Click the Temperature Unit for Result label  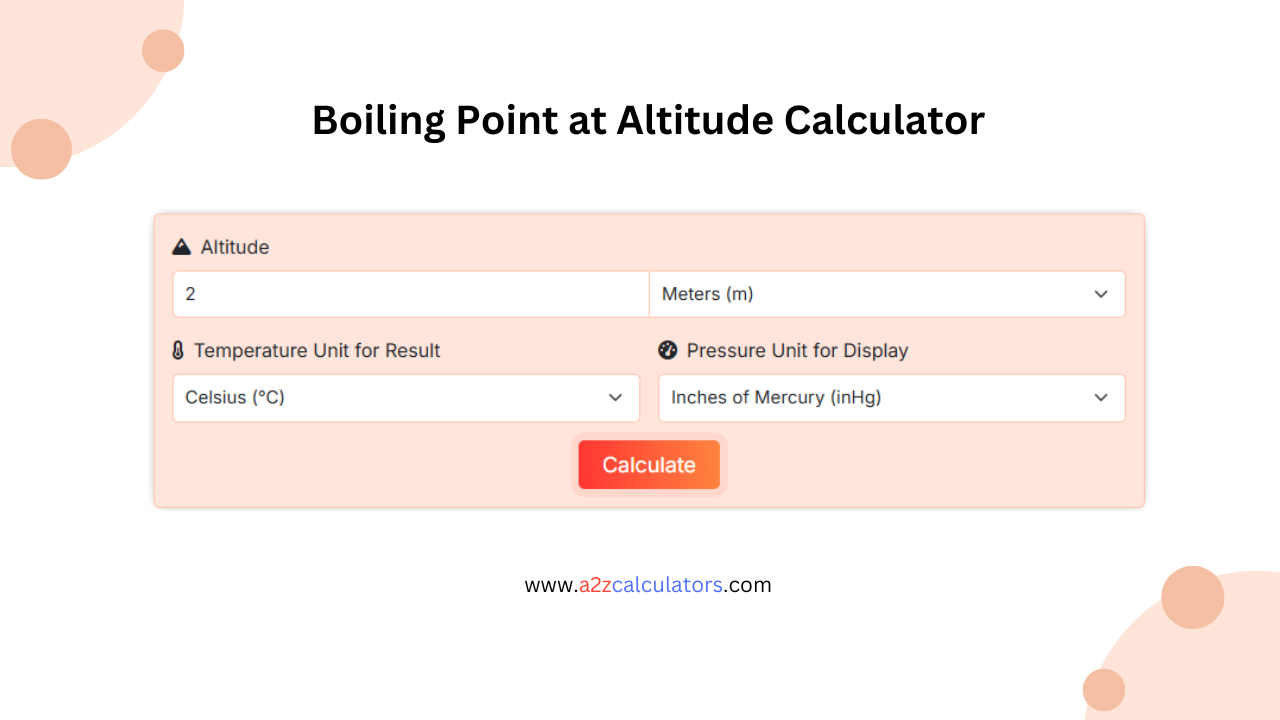[x=317, y=350]
